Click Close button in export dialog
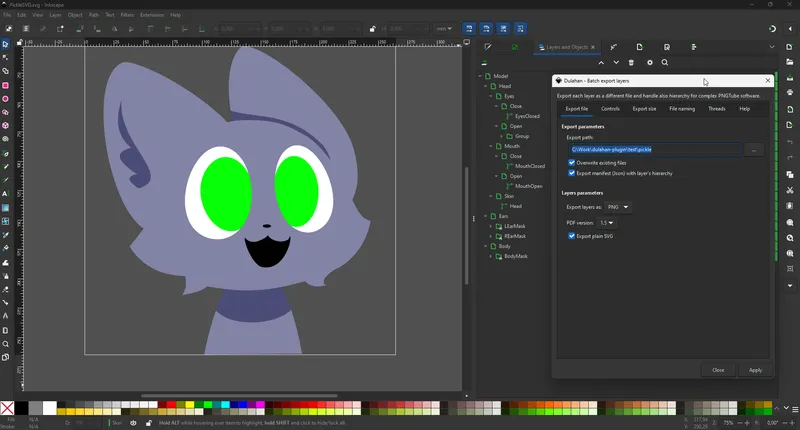 point(718,370)
